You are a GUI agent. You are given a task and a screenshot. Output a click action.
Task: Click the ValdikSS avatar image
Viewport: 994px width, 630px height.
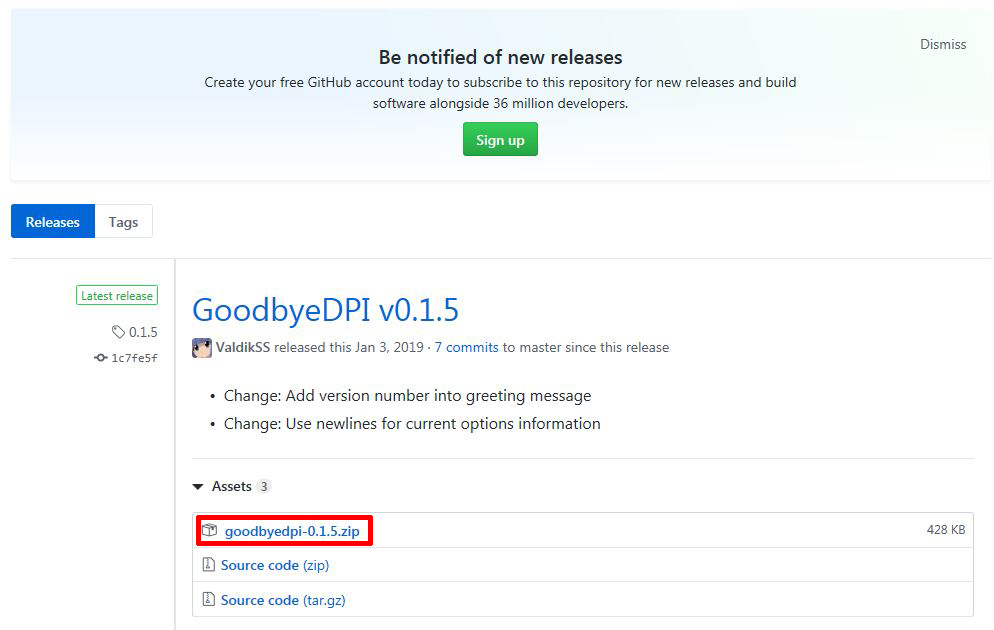(202, 348)
